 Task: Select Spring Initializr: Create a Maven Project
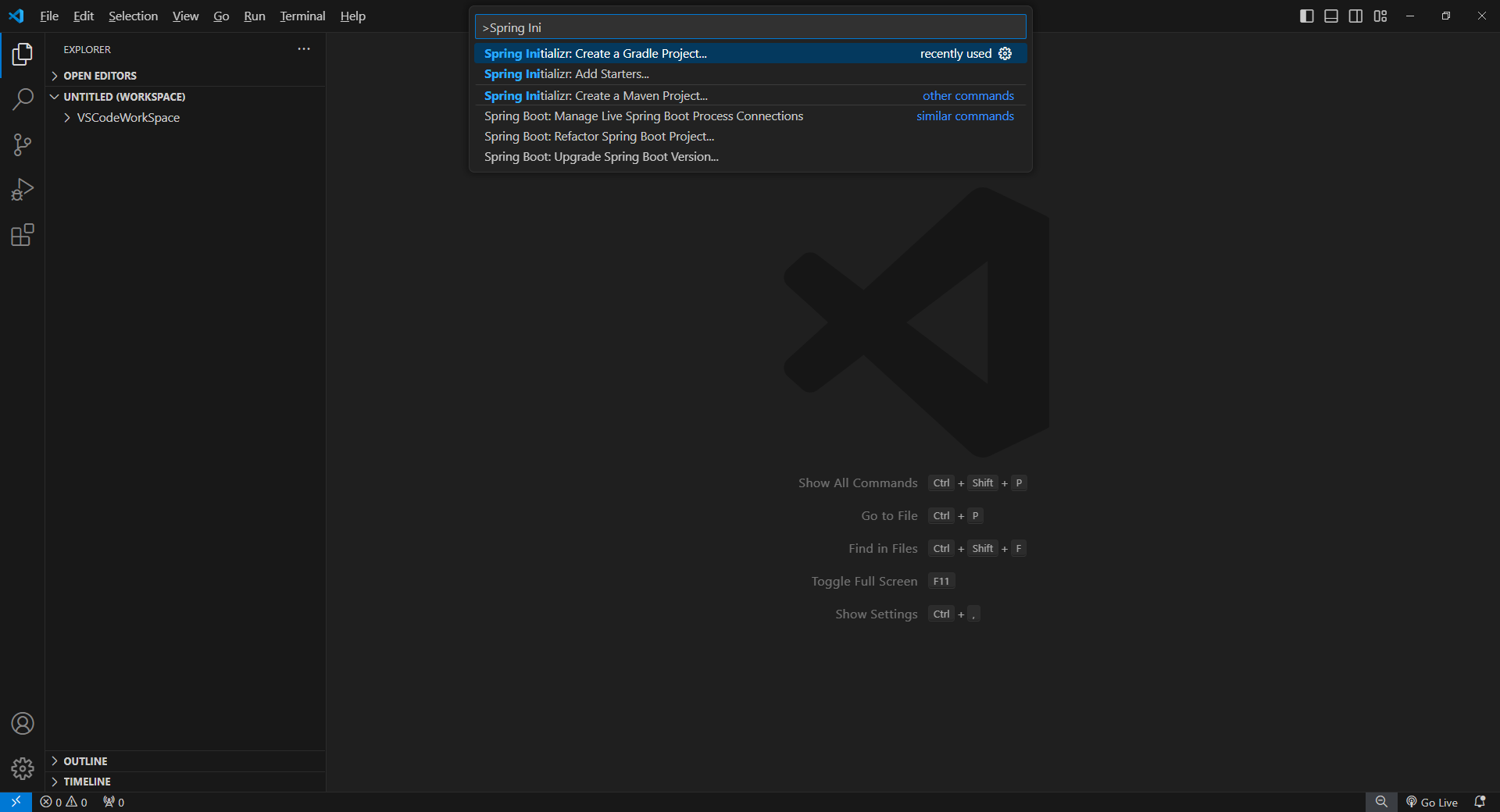tap(595, 95)
